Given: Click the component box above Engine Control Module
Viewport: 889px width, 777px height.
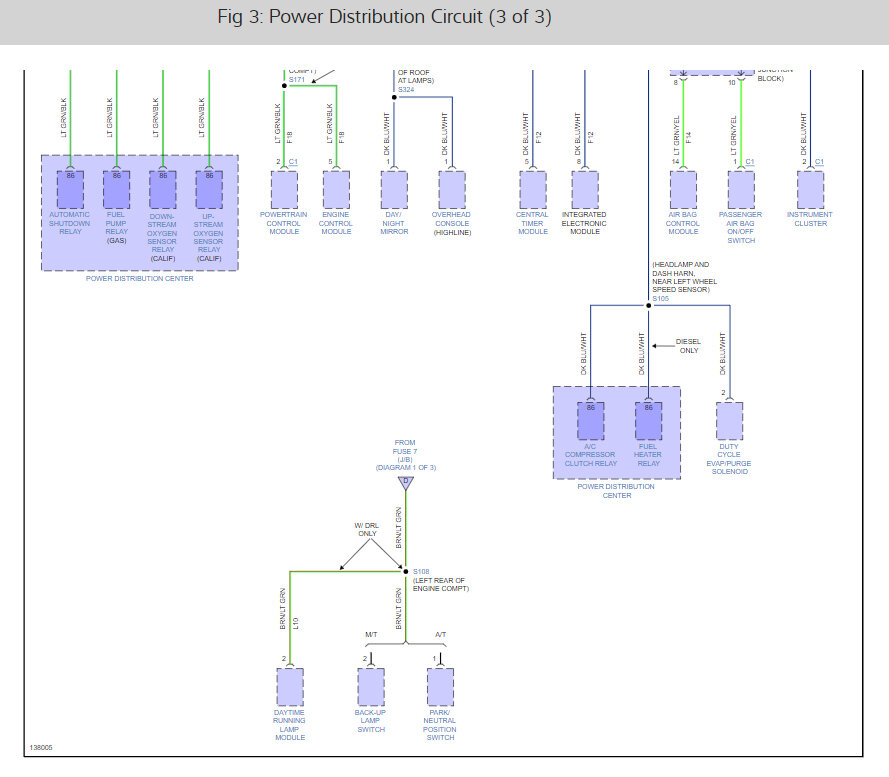Looking at the screenshot, I should (x=336, y=189).
